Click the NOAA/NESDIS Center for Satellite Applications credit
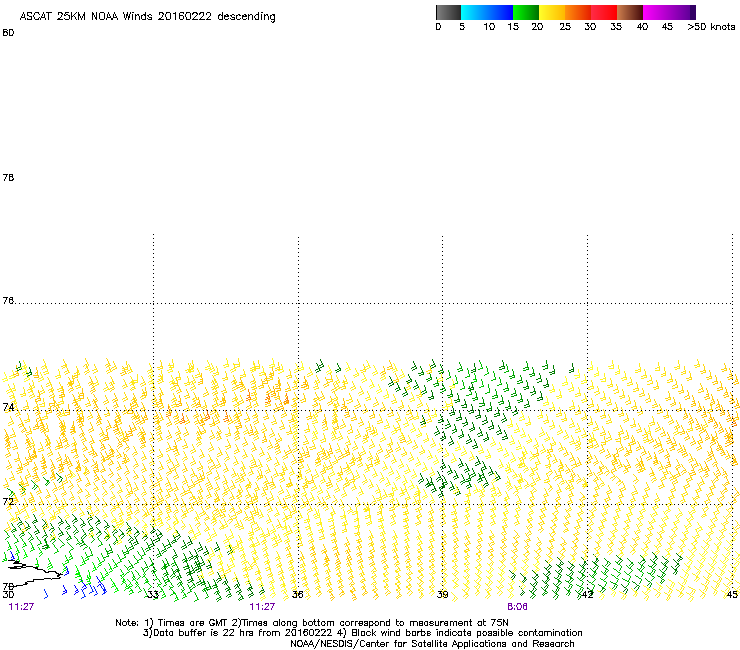This screenshot has height=650, width=740. point(432,644)
